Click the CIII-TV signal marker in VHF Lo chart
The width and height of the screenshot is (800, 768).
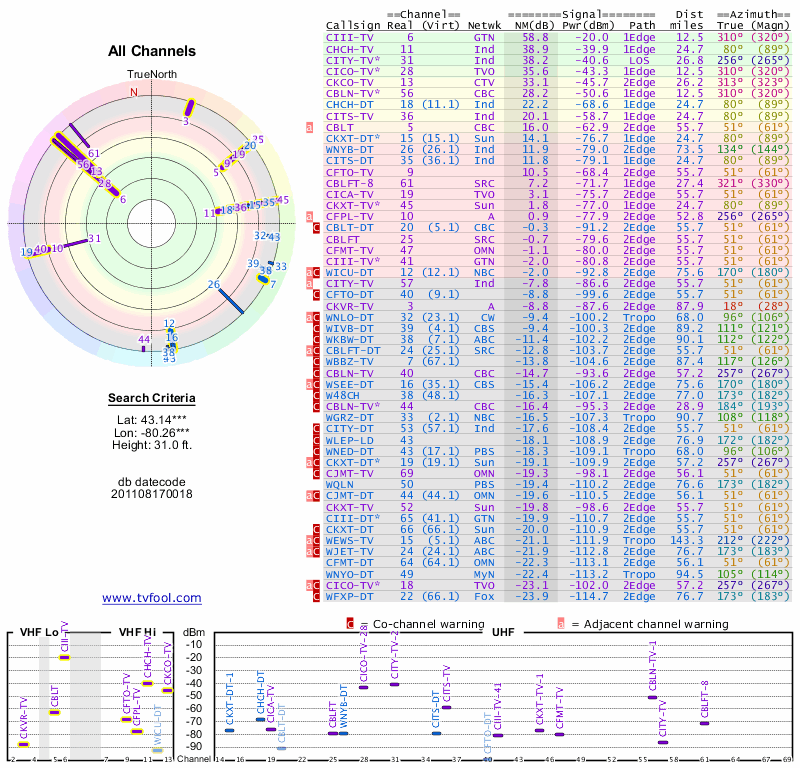pyautogui.click(x=64, y=657)
